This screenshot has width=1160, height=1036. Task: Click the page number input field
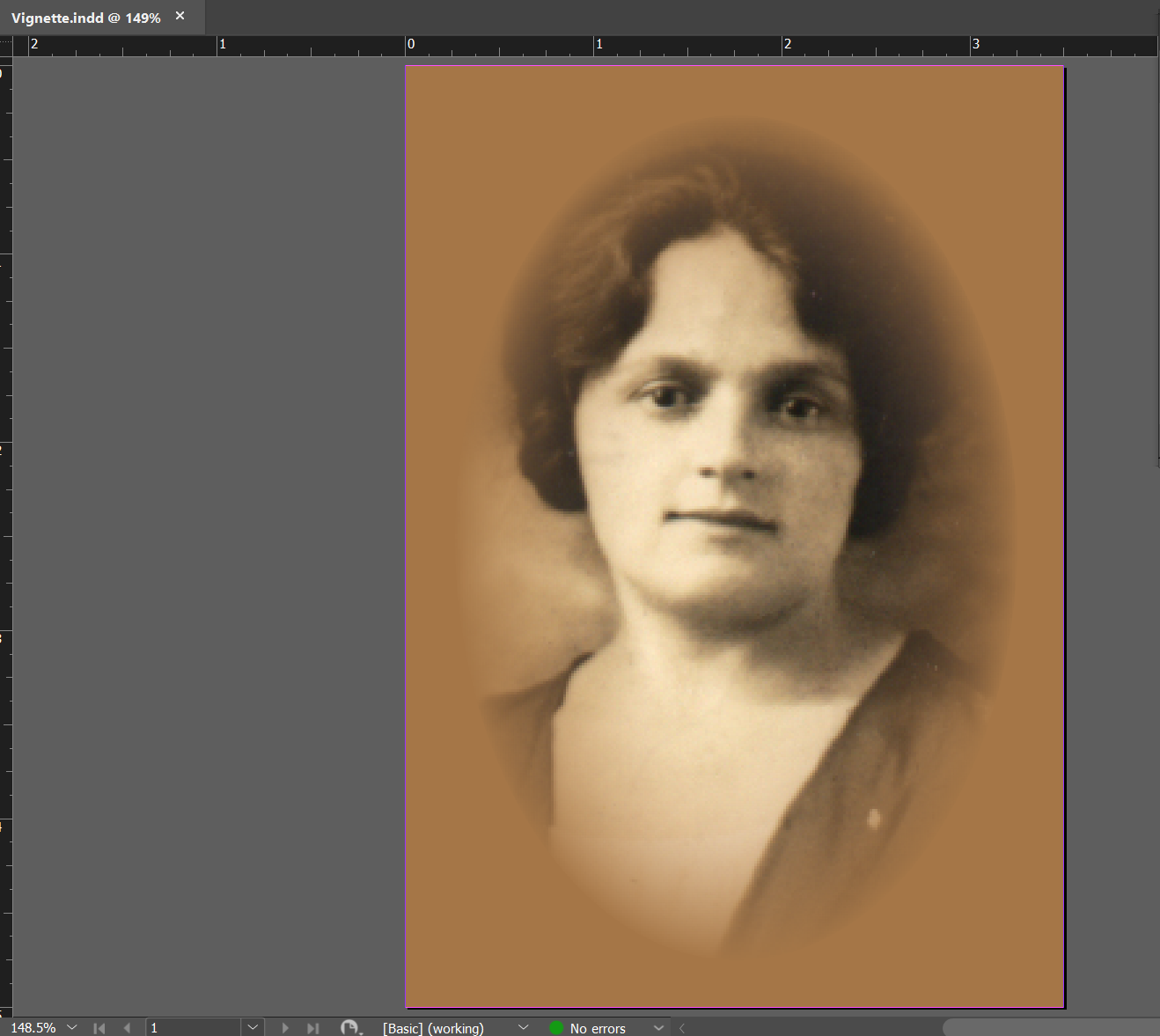point(192,1028)
